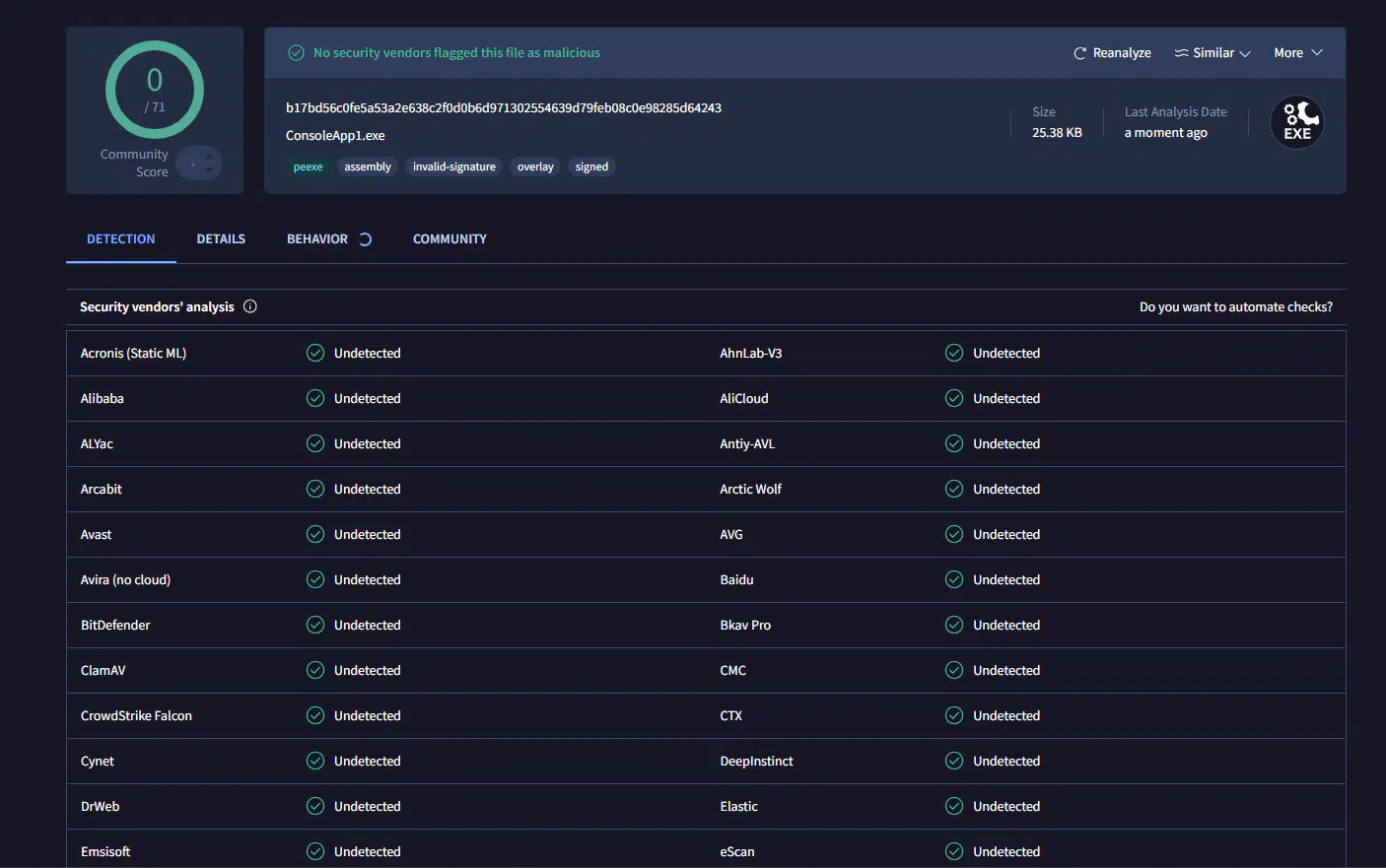This screenshot has height=868, width=1386.
Task: Click 'Do you want to automate checks?' link
Action: pos(1236,307)
